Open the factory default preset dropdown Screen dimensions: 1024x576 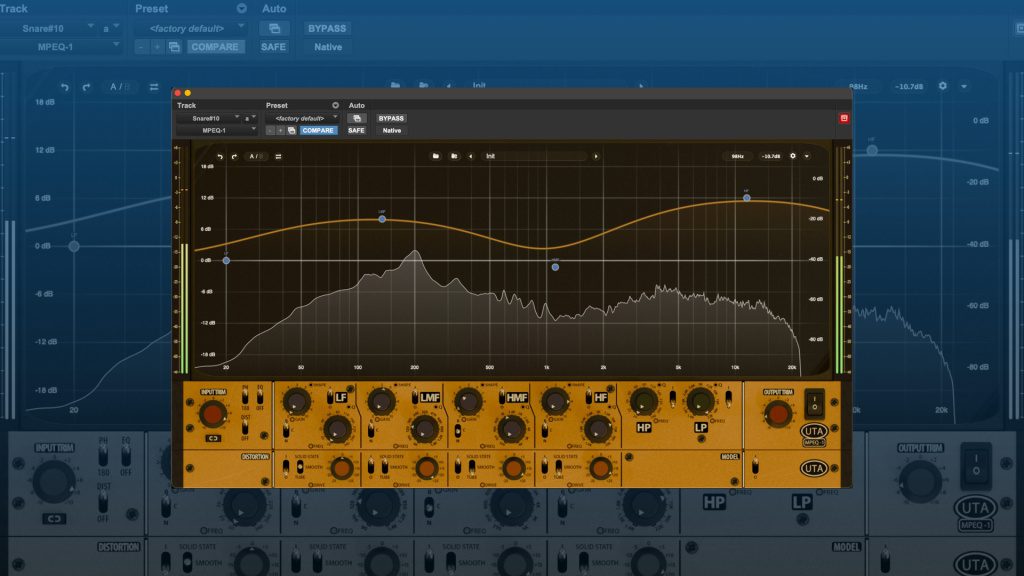point(302,118)
